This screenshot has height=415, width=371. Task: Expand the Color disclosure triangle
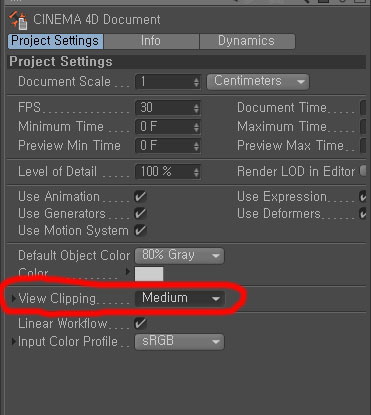[128, 272]
